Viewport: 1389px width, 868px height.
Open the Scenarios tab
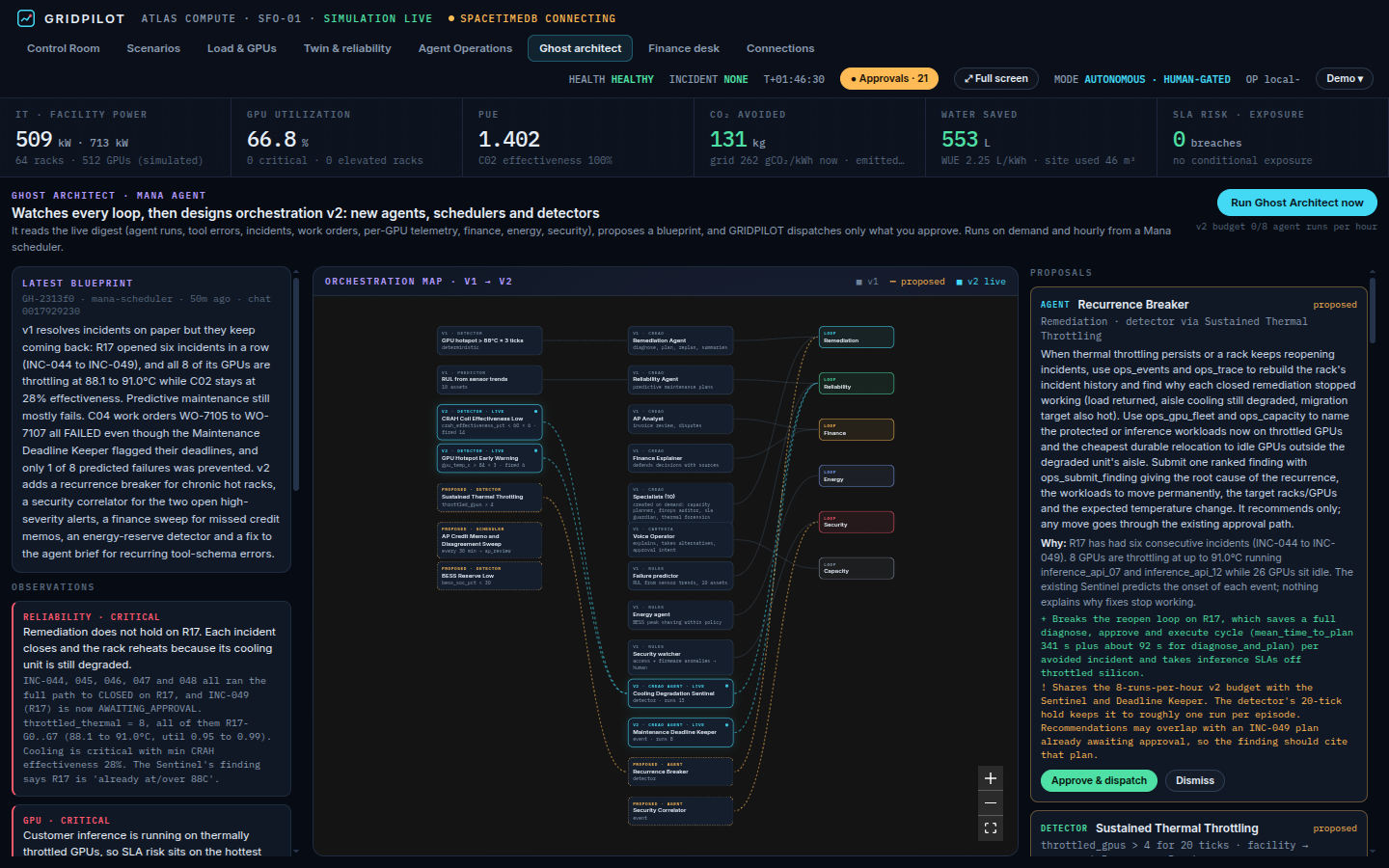[x=153, y=48]
